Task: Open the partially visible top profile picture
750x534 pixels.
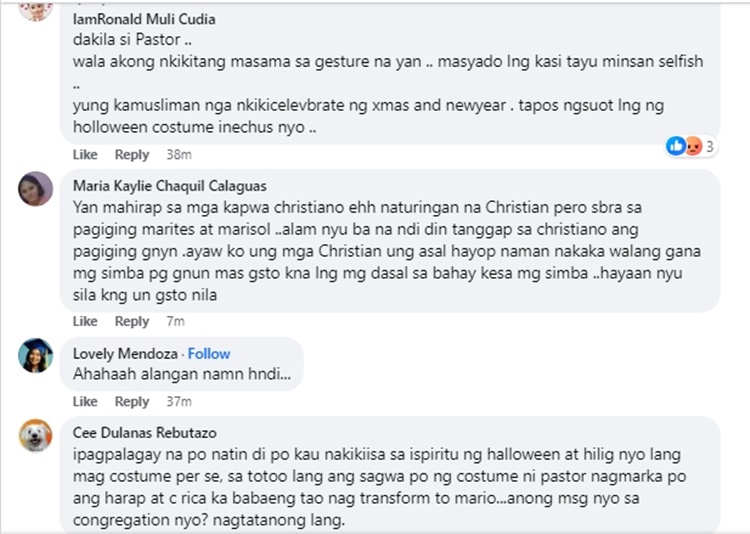Action: pyautogui.click(x=36, y=9)
